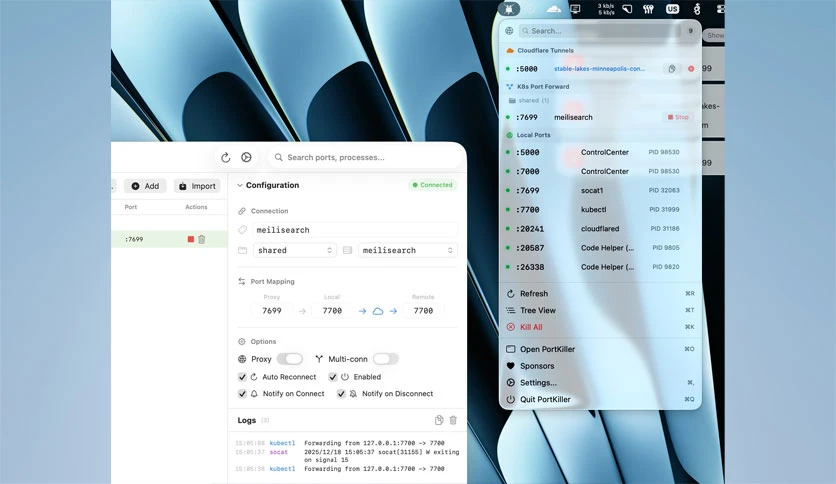Uncheck Auto Reconnect checkbox
This screenshot has width=836, height=484.
242,377
